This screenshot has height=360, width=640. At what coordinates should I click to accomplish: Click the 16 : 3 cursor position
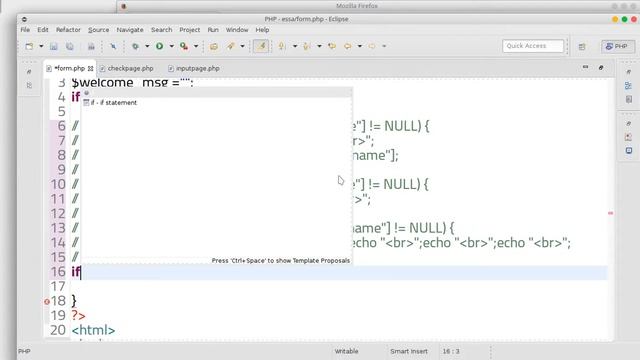point(451,351)
